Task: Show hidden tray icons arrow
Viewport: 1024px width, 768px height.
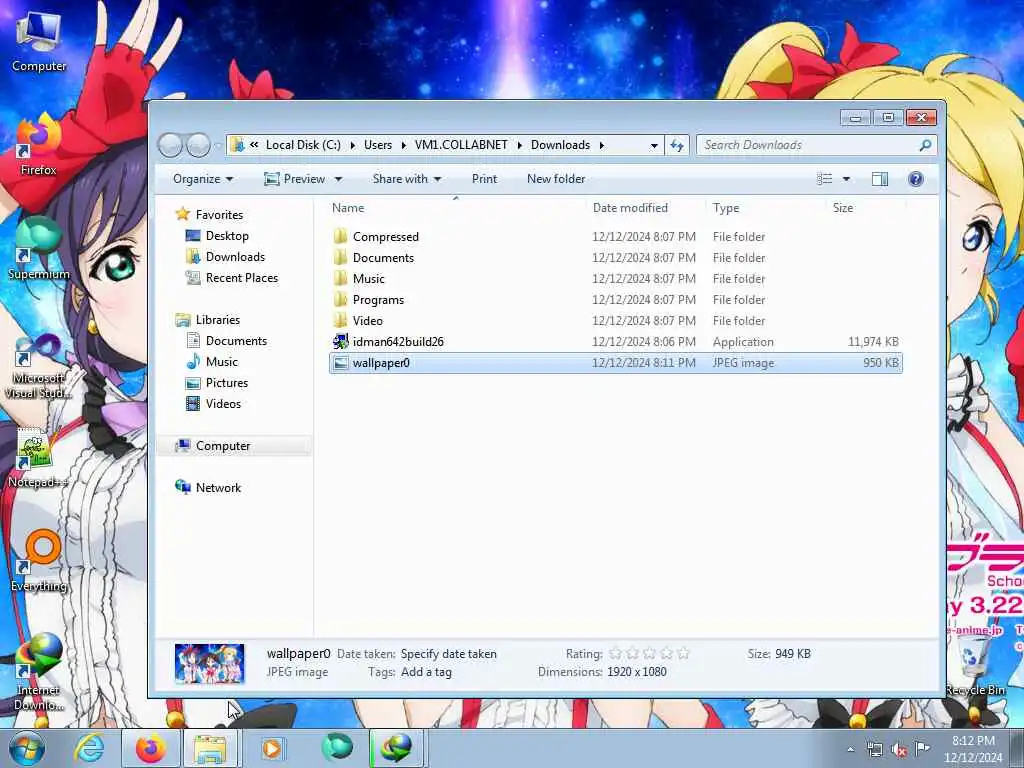Action: point(850,750)
